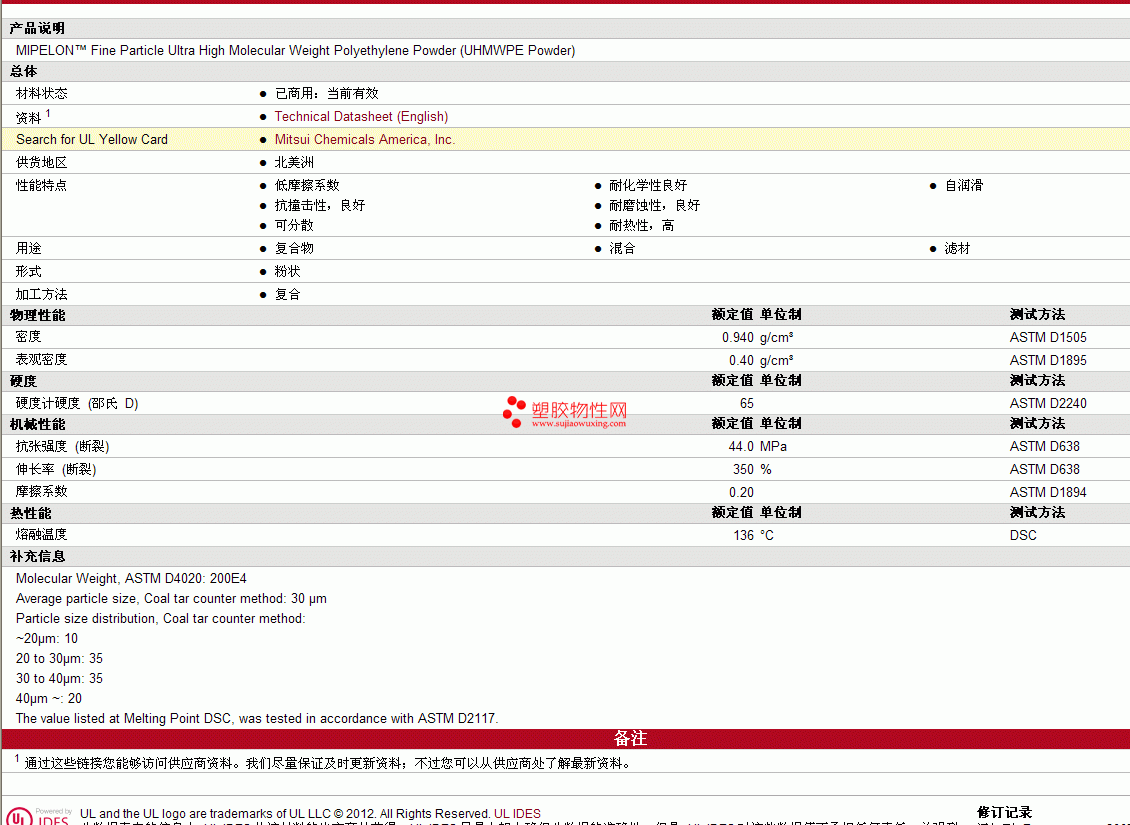
Task: Click the ASTM D638 cell in 伸长率 row
Action: [1044, 470]
